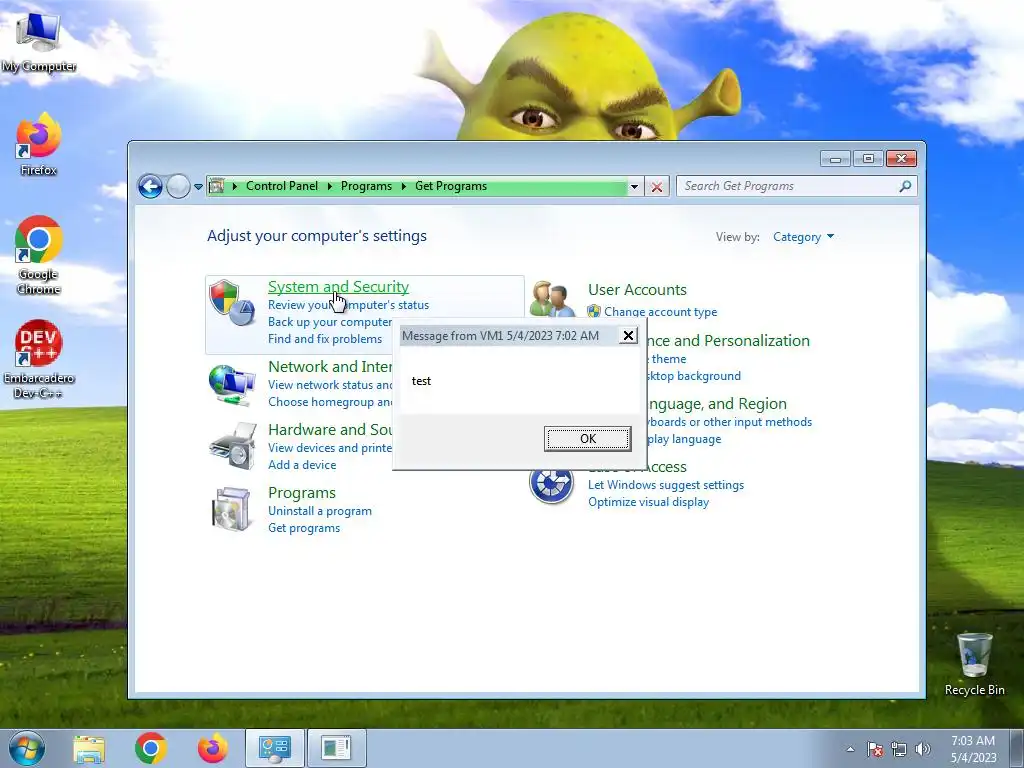Click the red stop loading button

pyautogui.click(x=657, y=187)
